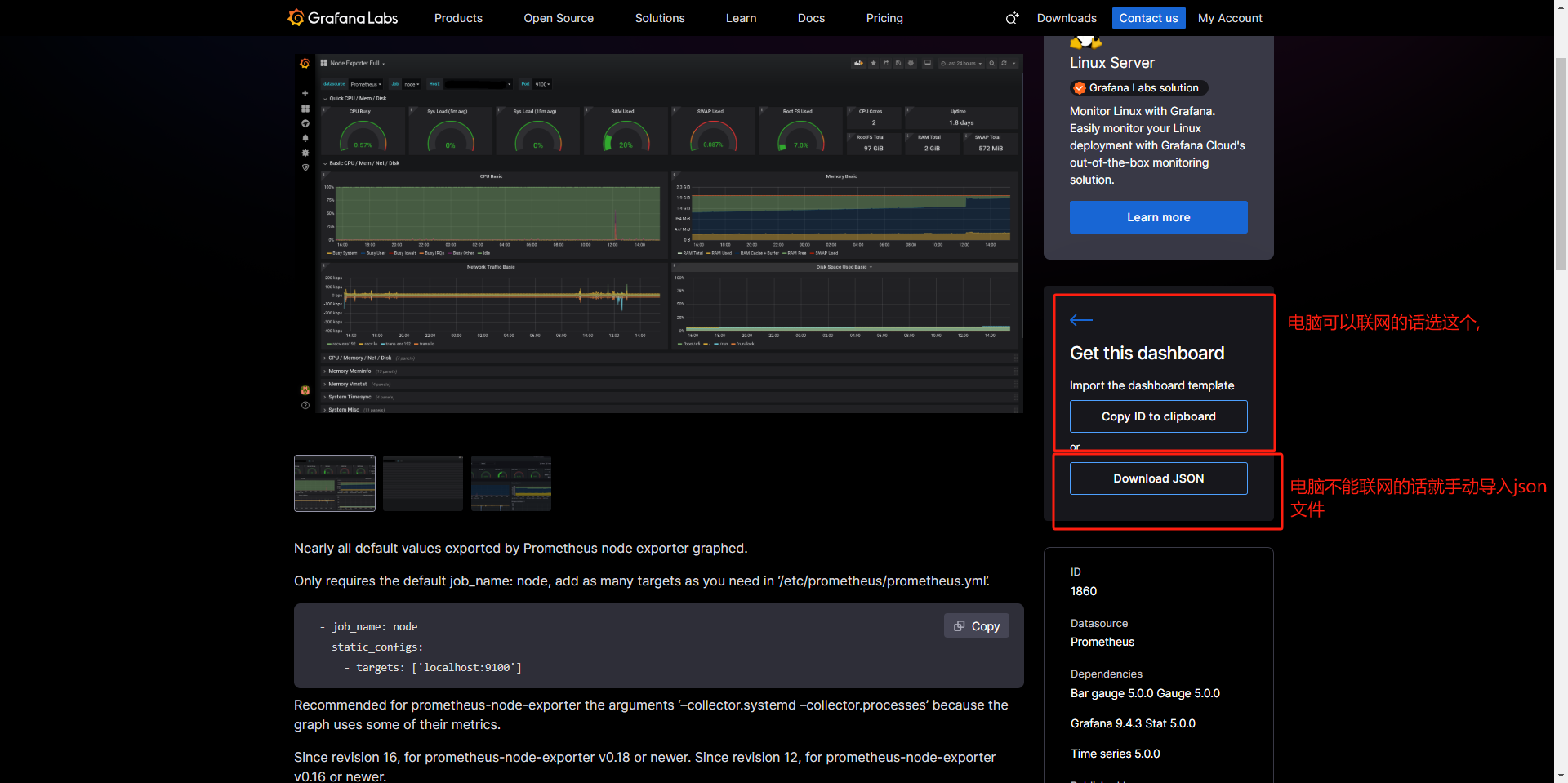Open the Pricing page
Viewport: 1568px width, 783px height.
click(884, 18)
